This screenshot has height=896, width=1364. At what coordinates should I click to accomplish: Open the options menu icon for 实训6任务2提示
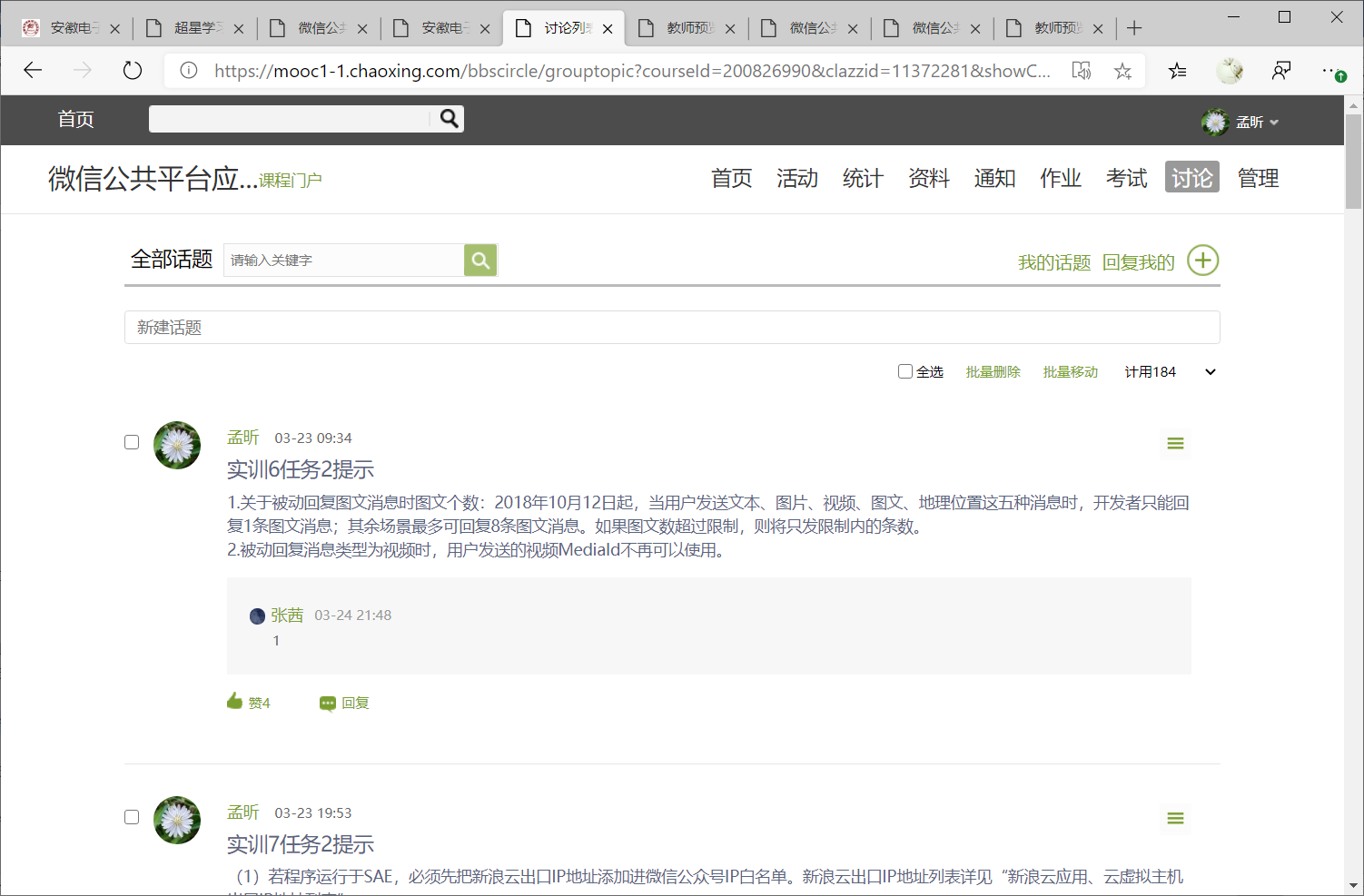click(x=1175, y=444)
